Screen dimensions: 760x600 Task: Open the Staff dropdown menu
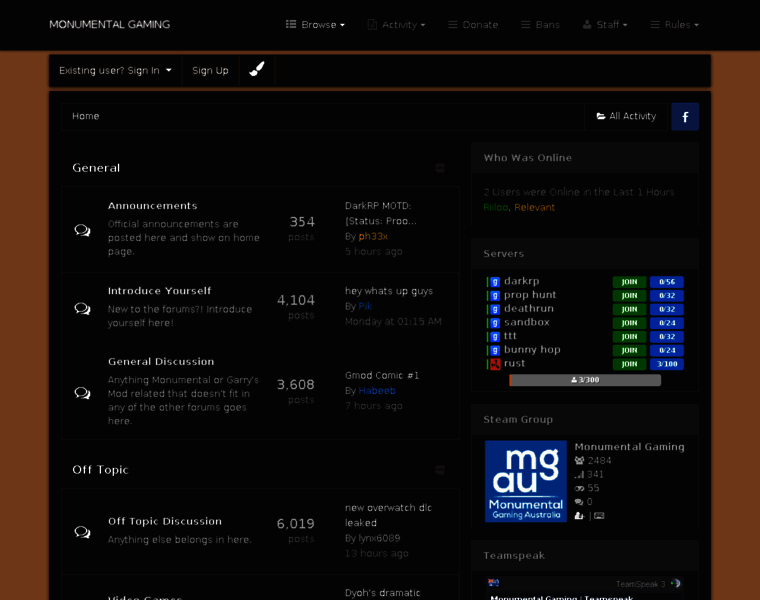click(605, 24)
